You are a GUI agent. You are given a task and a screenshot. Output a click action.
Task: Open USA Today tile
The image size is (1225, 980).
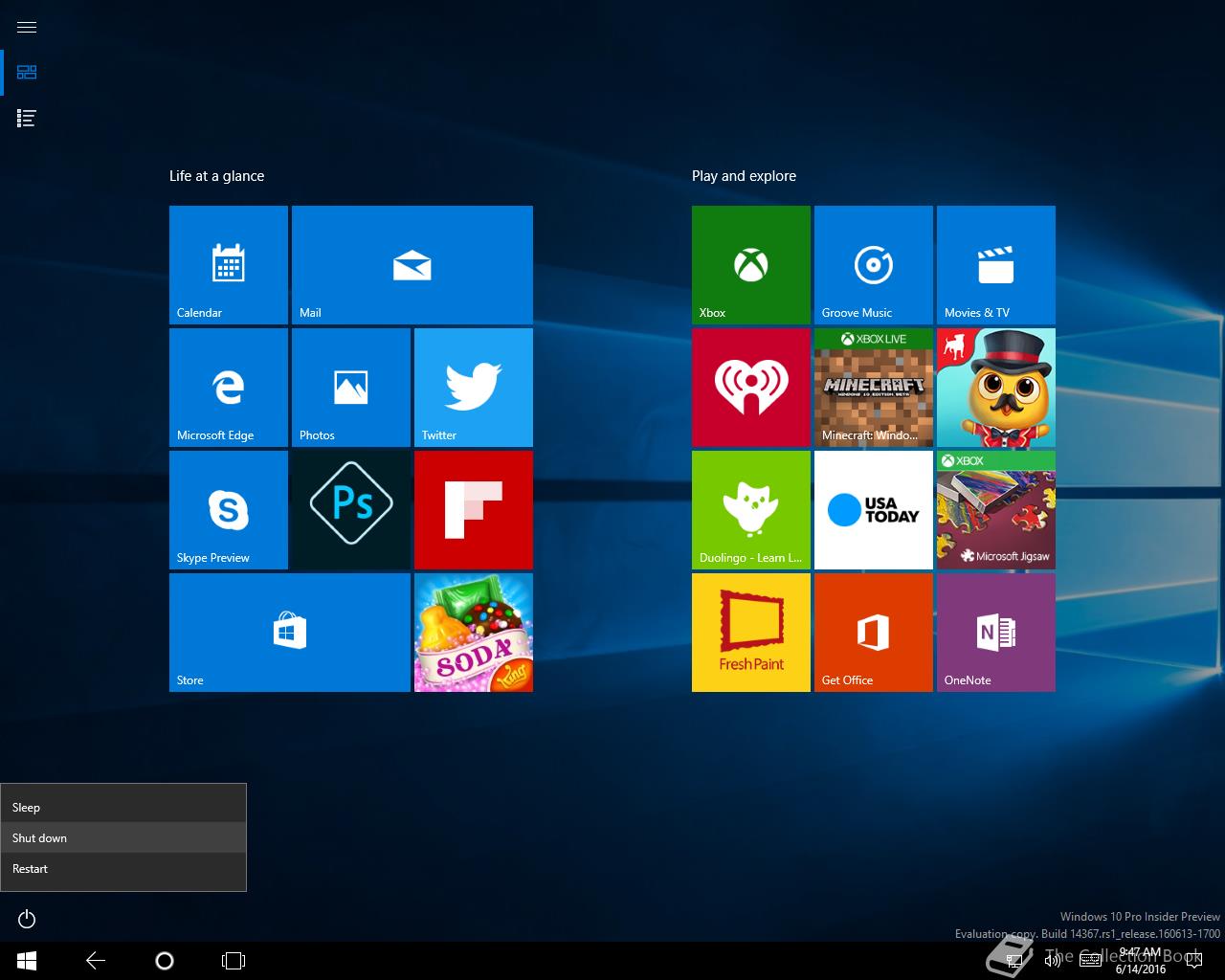(x=874, y=510)
